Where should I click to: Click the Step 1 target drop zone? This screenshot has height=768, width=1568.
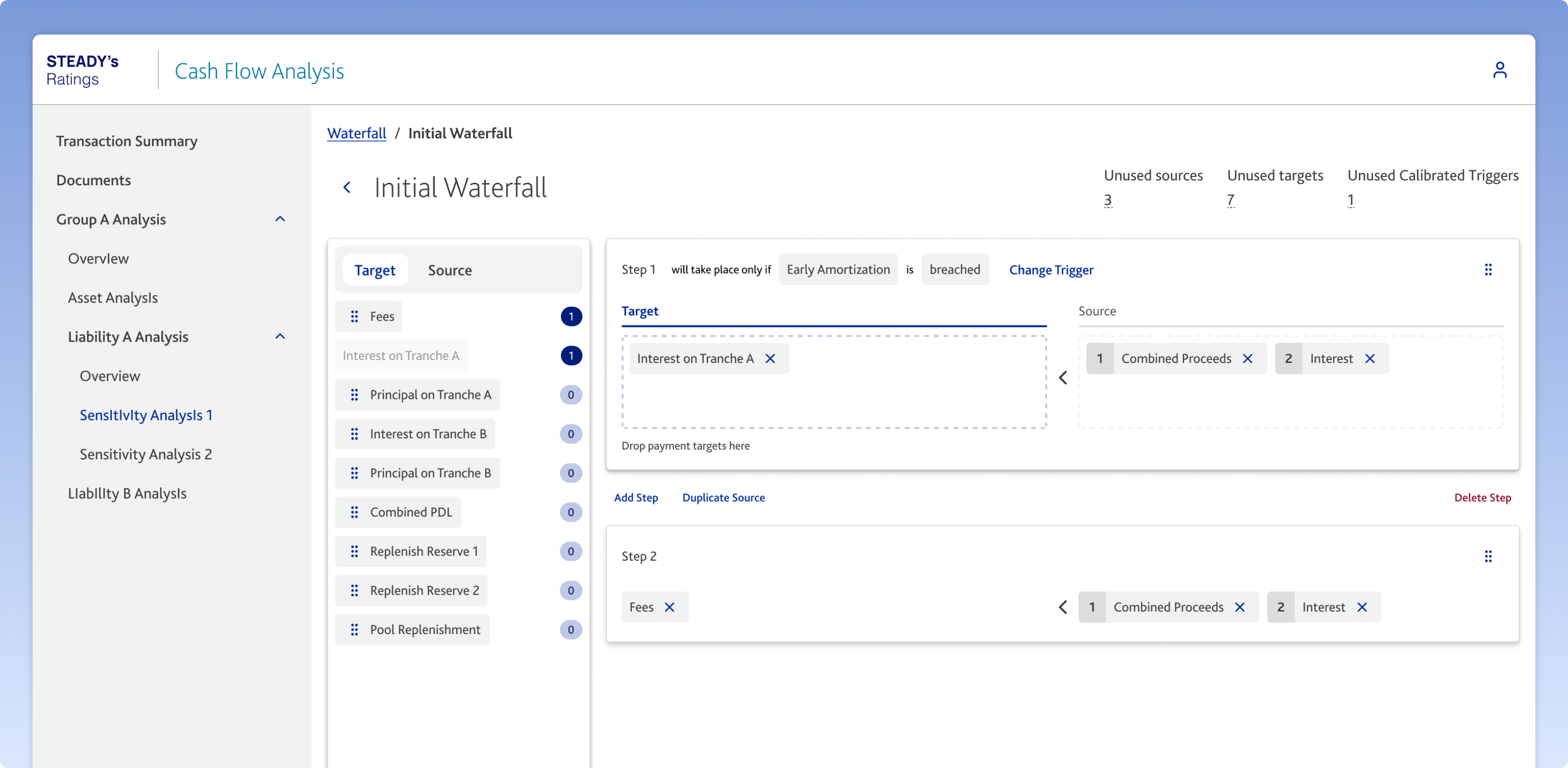[x=833, y=383]
